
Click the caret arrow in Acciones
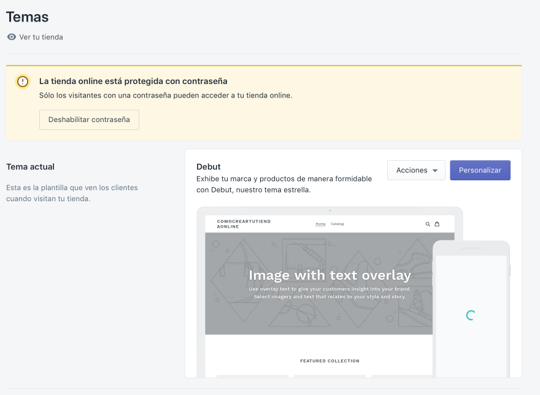click(435, 170)
